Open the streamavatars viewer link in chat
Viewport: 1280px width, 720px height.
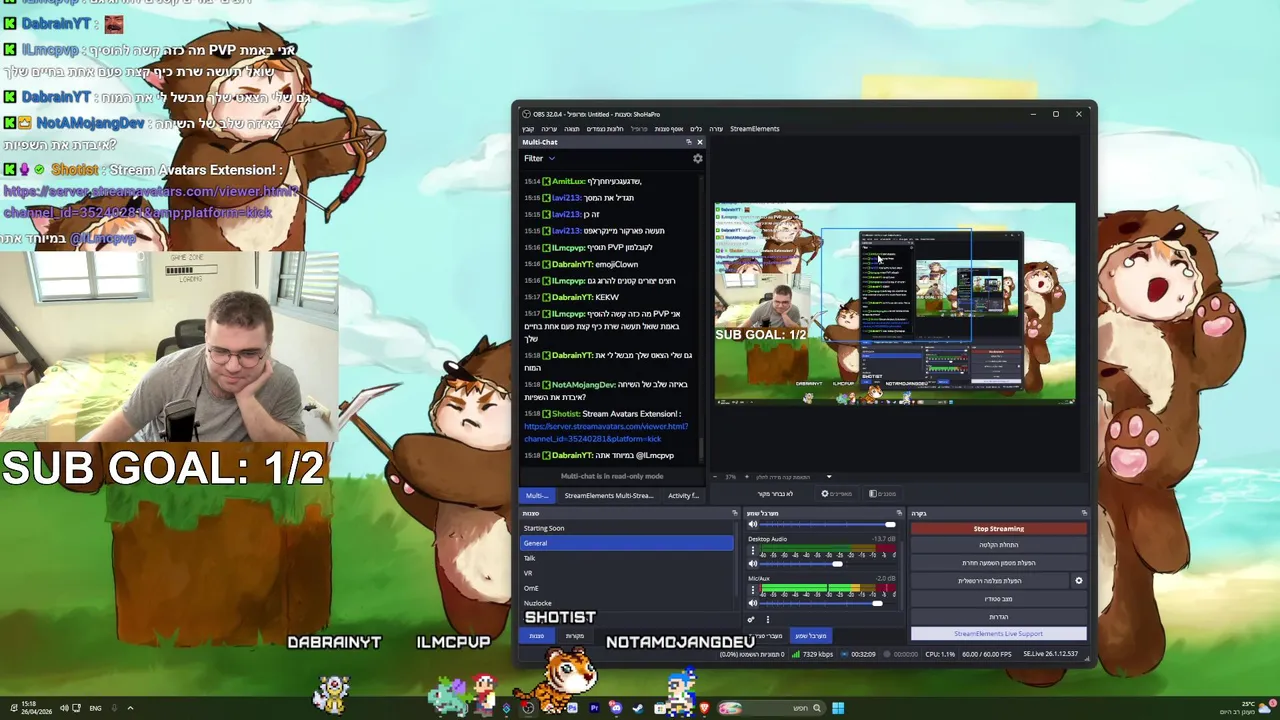pyautogui.click(x=606, y=432)
